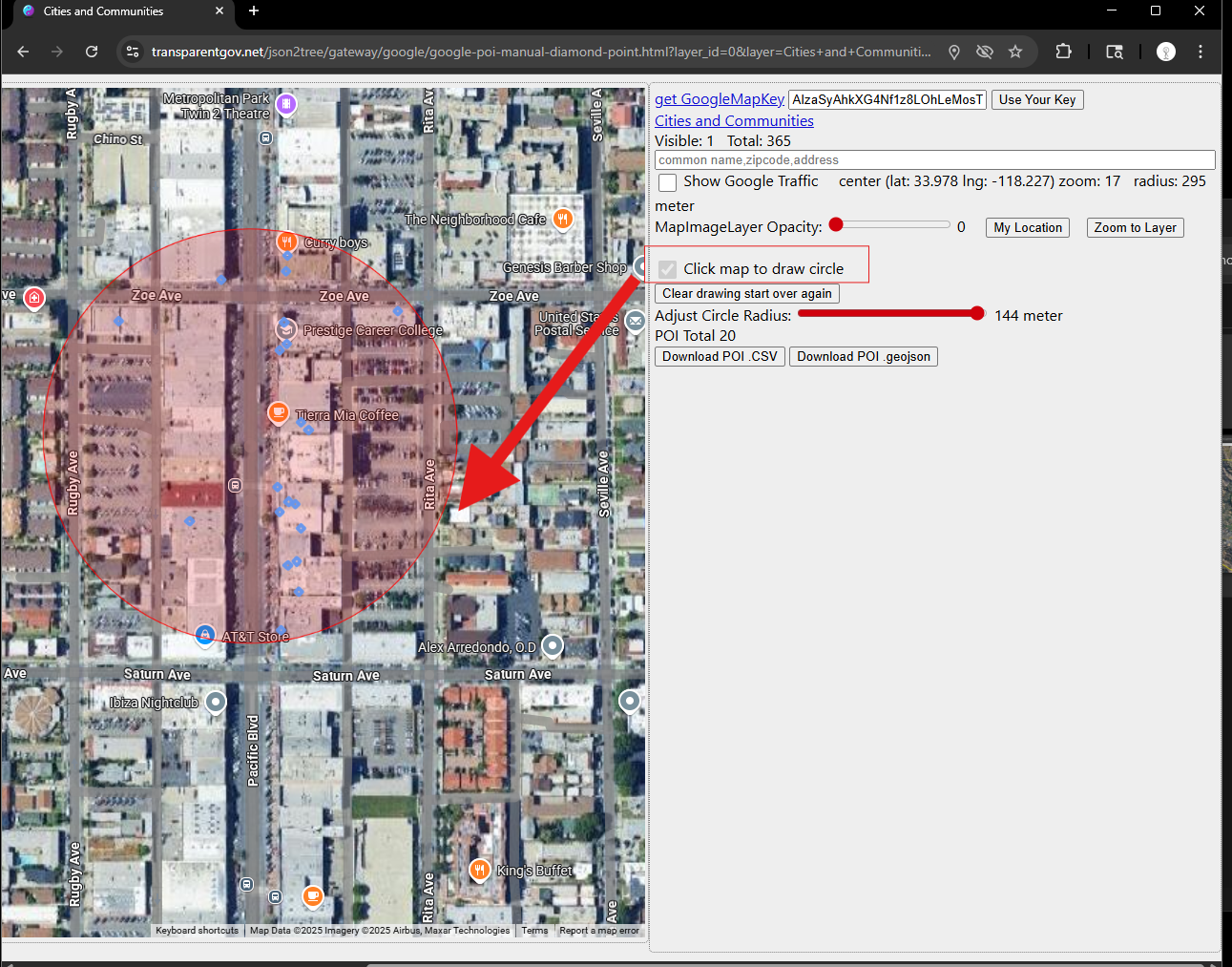Screen dimensions: 1232x967
Task: Click the King's Buffet restaurant marker
Action: [480, 870]
